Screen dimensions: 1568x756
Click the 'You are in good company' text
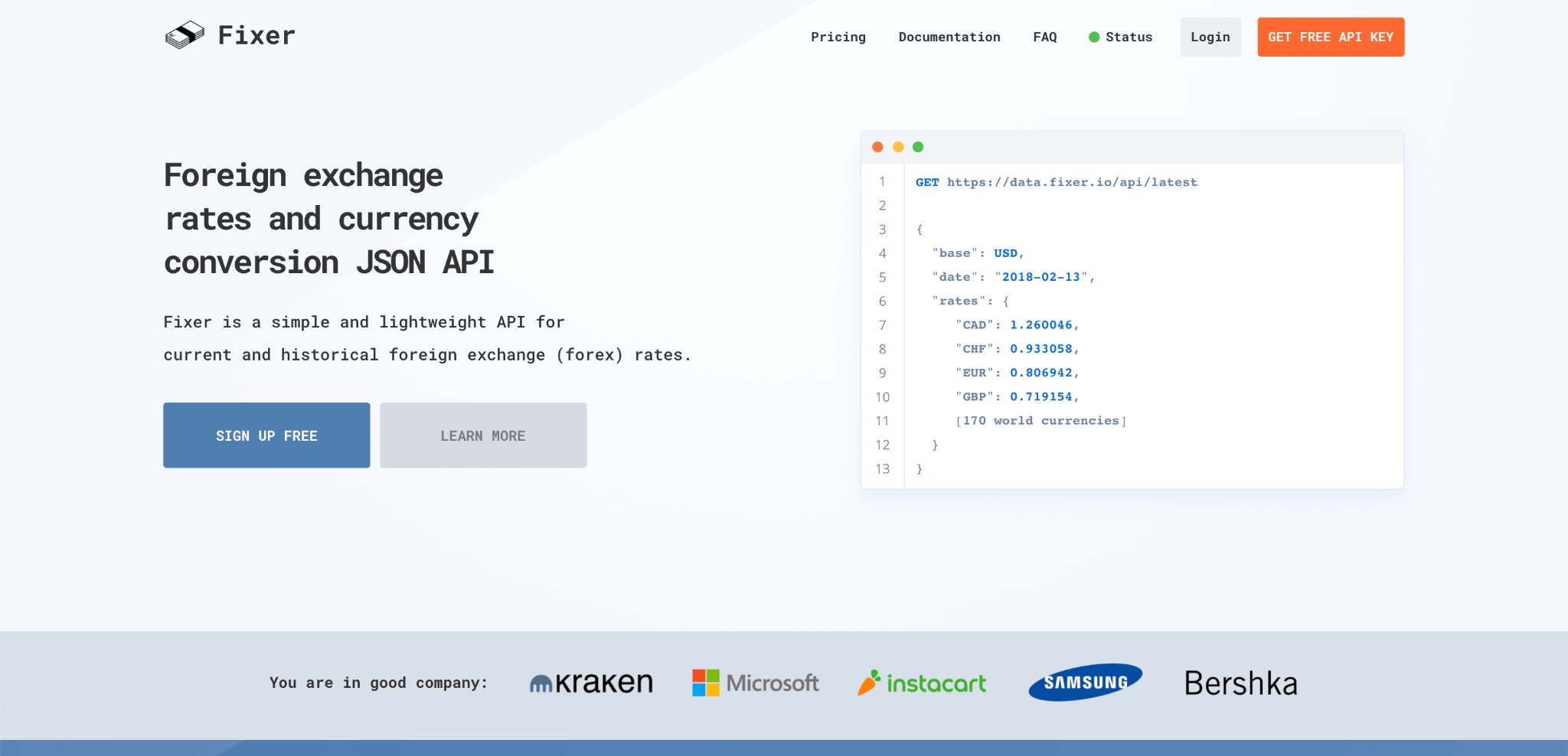[x=378, y=683]
